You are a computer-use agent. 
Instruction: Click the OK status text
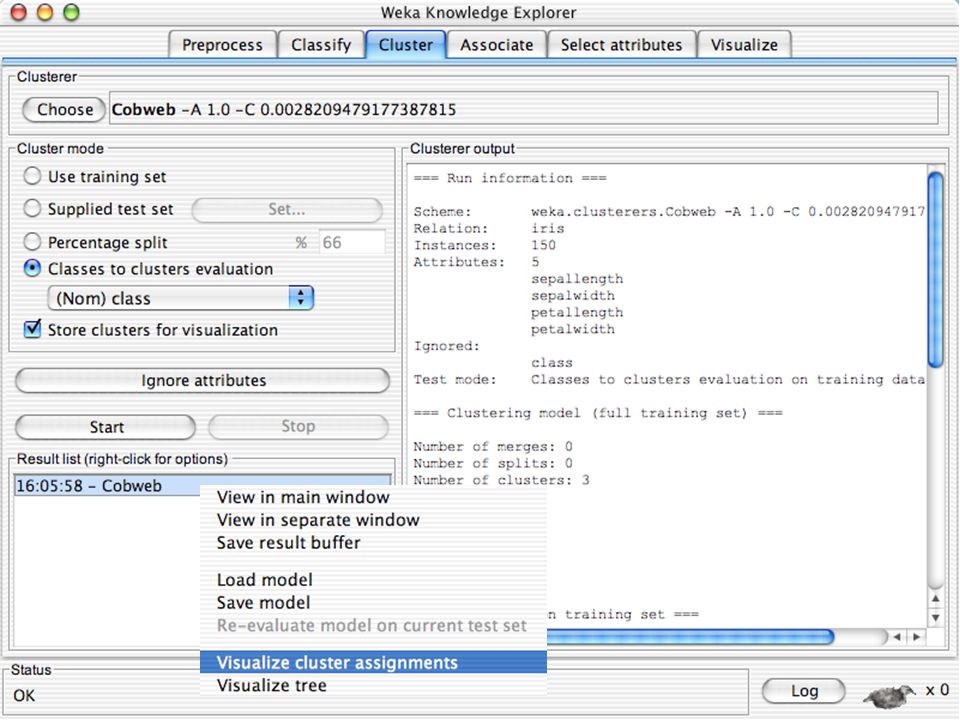[x=24, y=696]
